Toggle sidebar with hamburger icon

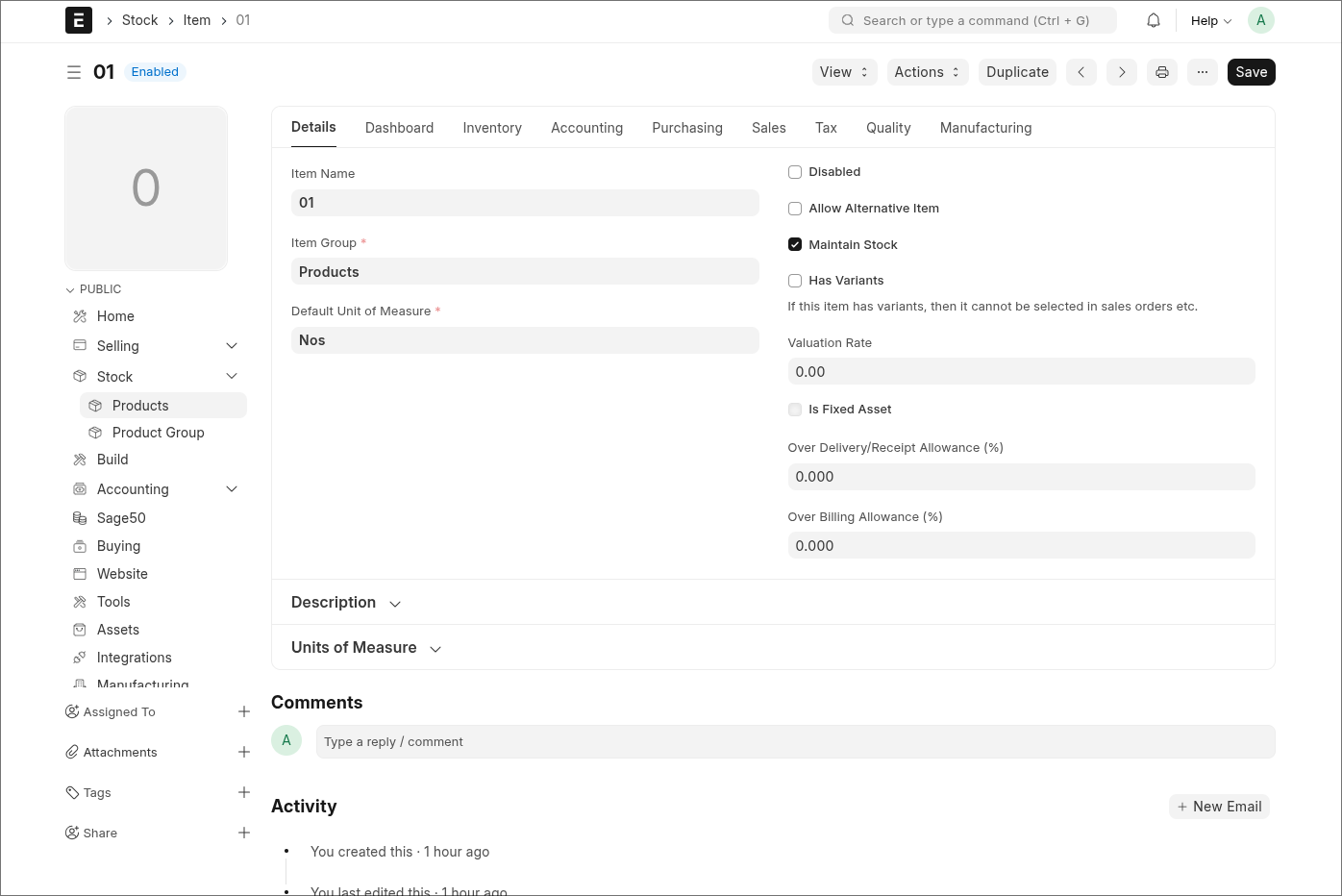tap(74, 72)
